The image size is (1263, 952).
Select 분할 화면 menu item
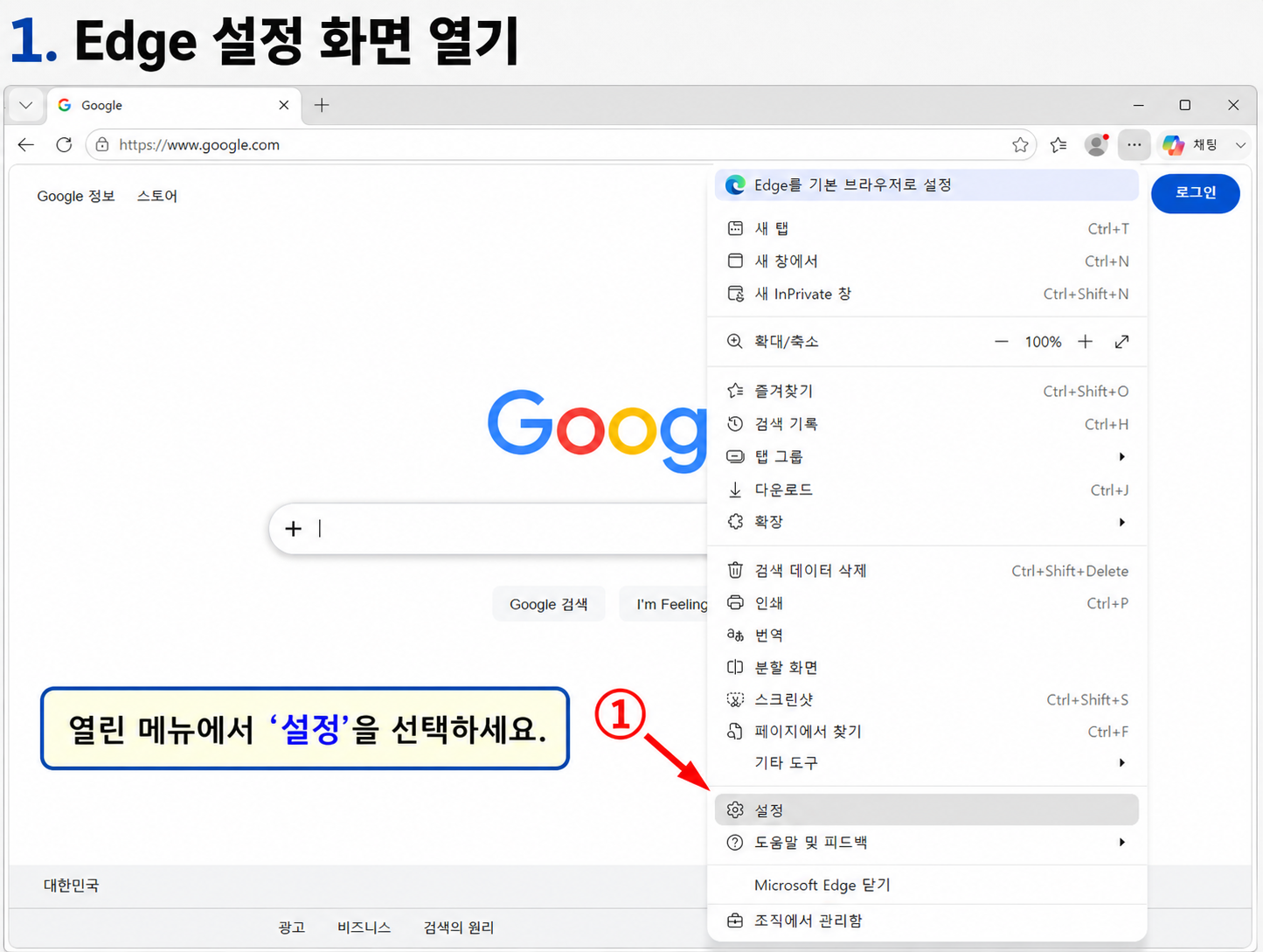pyautogui.click(x=926, y=667)
